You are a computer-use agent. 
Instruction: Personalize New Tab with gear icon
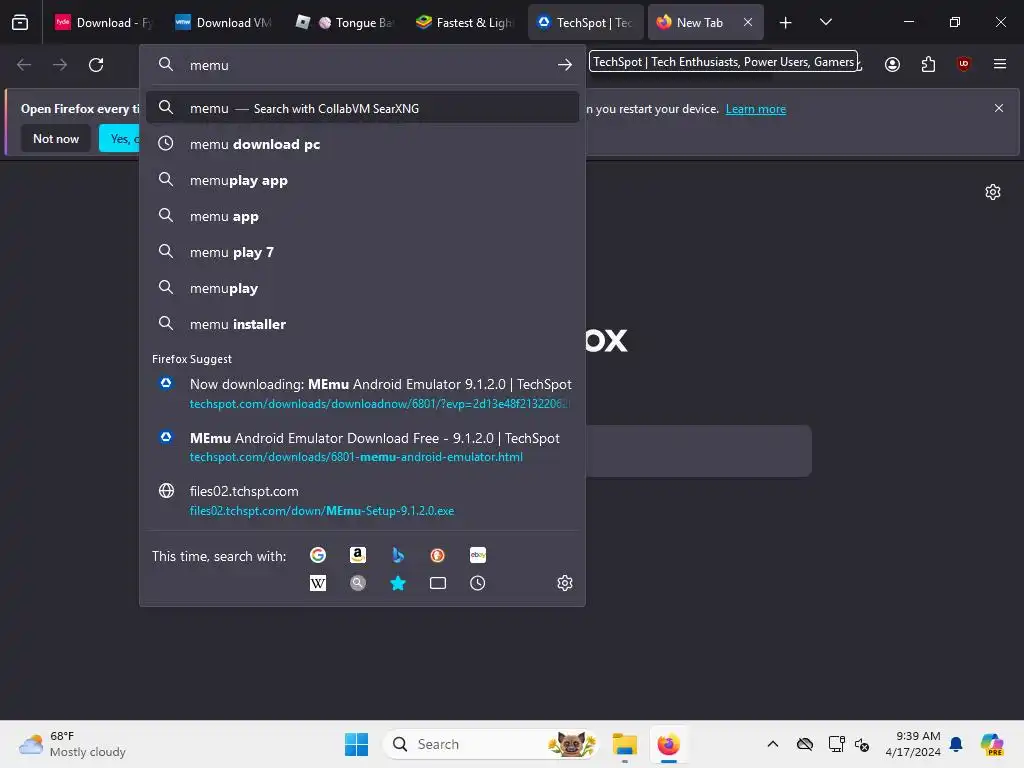click(993, 192)
